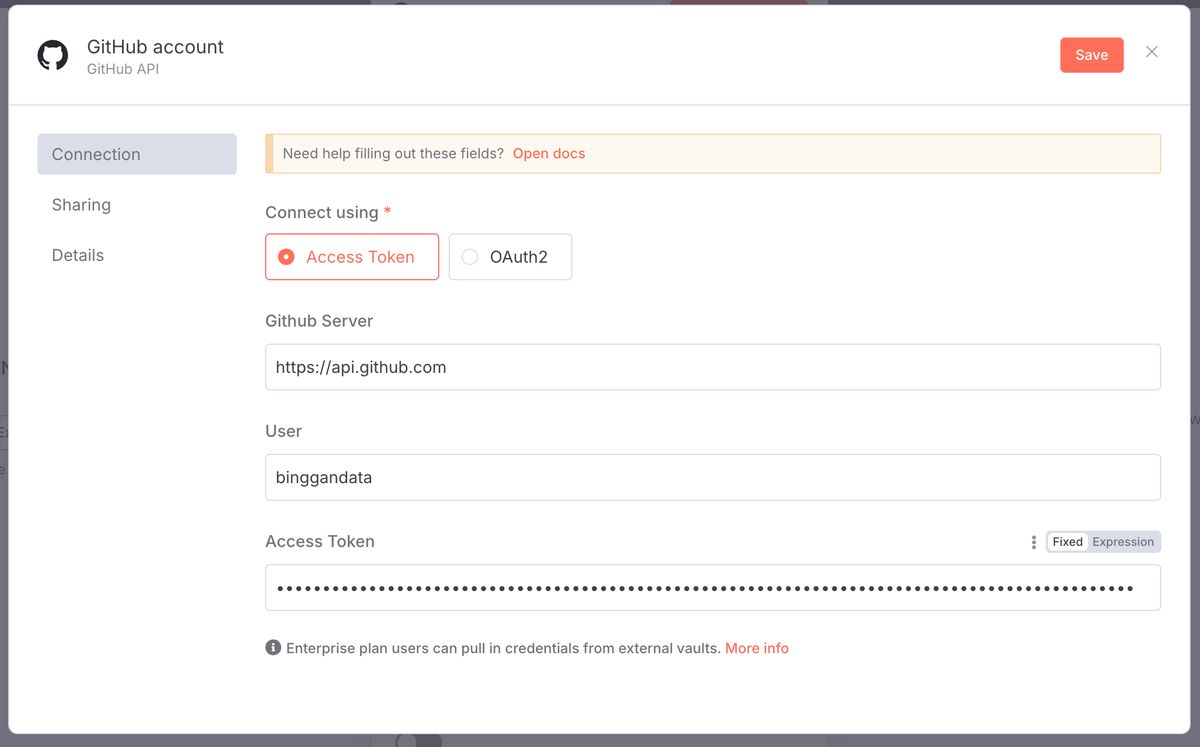Click the masked Access Token input
This screenshot has height=747, width=1200.
pos(712,587)
